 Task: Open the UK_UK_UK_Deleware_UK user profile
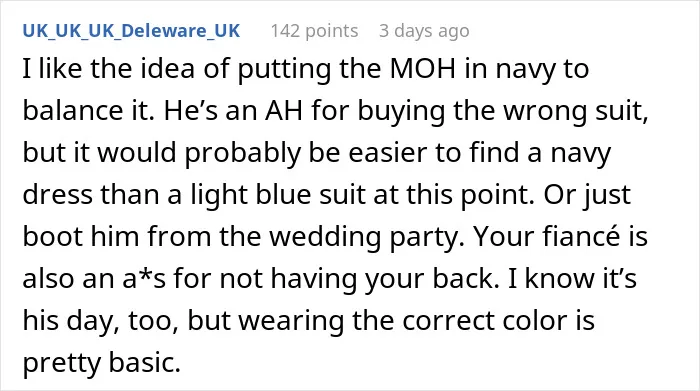(131, 31)
